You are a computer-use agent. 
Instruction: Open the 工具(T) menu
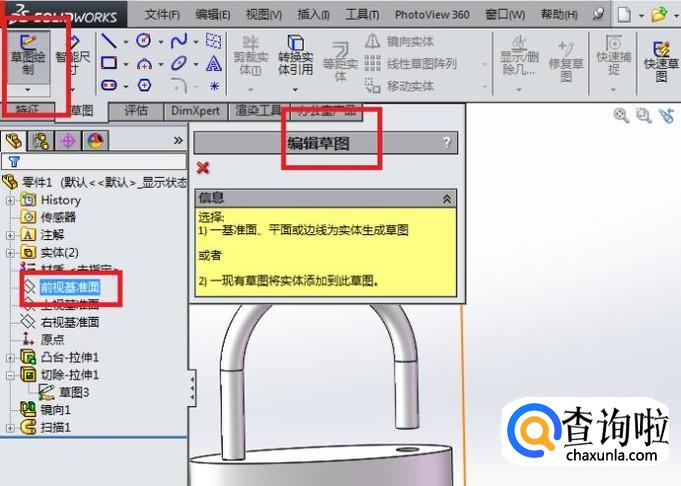pyautogui.click(x=362, y=15)
